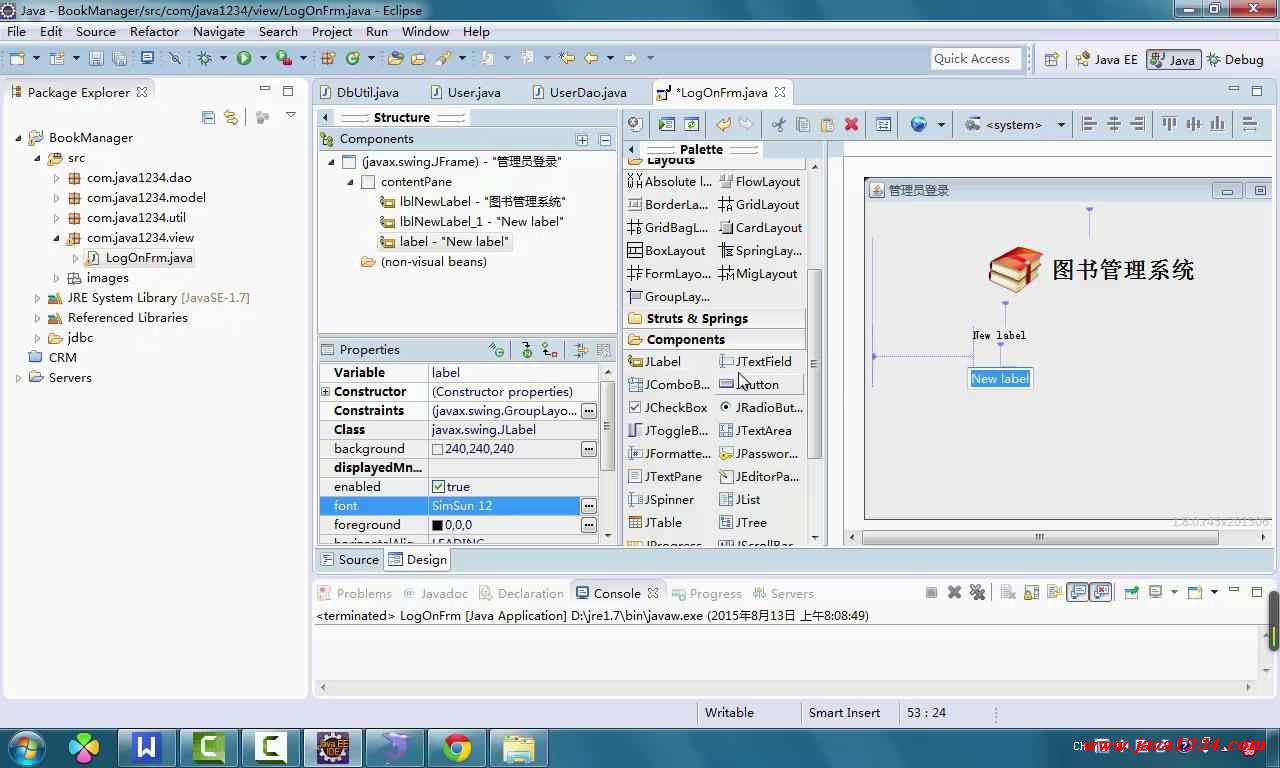1280x768 pixels.
Task: Switch to the Source tab
Action: point(350,560)
